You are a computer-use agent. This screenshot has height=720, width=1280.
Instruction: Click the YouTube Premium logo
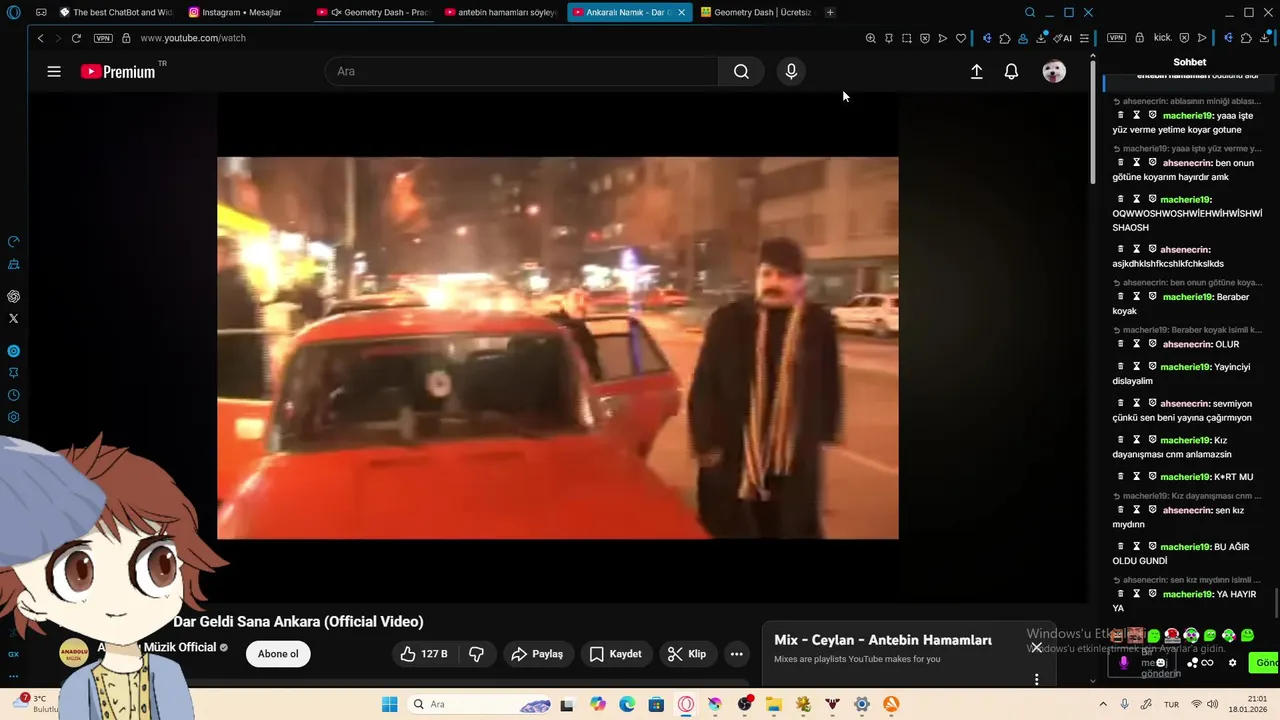coord(118,71)
